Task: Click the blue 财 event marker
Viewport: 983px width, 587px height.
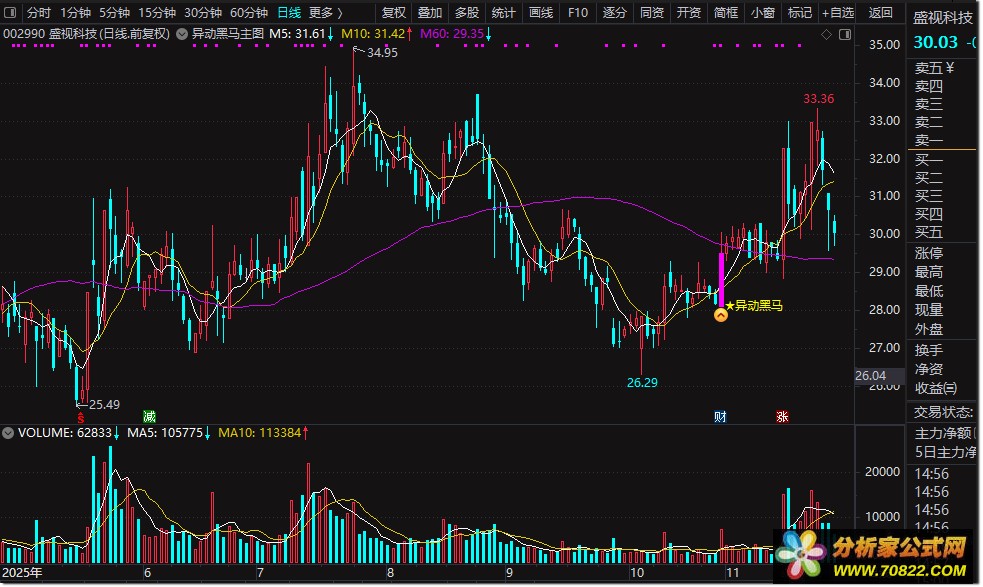Action: [720, 416]
